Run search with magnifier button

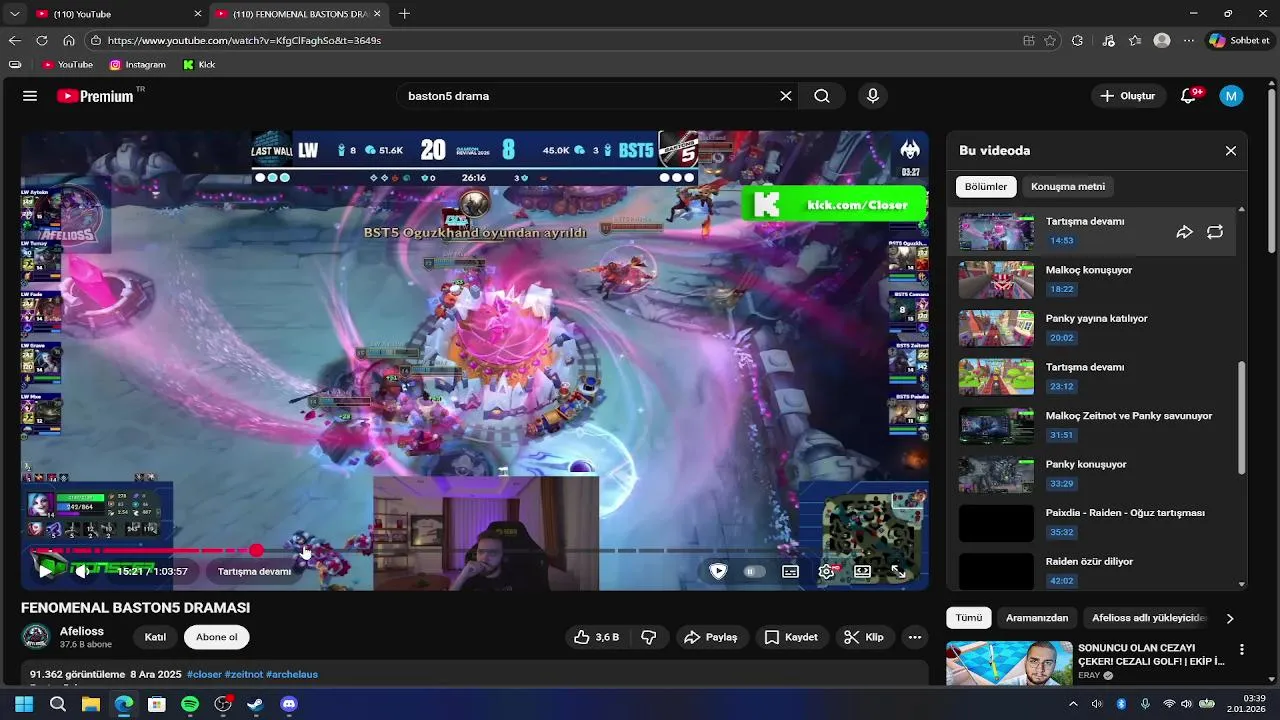point(822,96)
